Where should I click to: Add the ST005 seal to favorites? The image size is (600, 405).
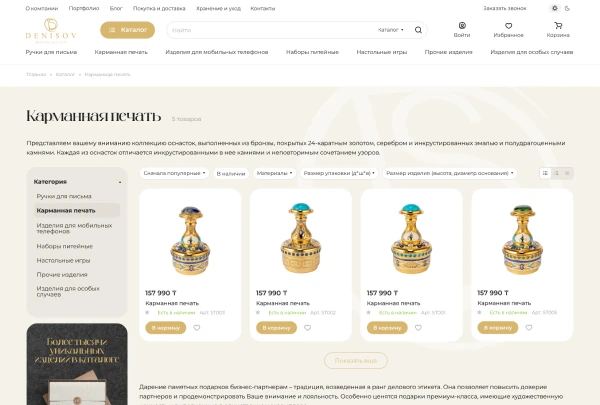tap(529, 328)
